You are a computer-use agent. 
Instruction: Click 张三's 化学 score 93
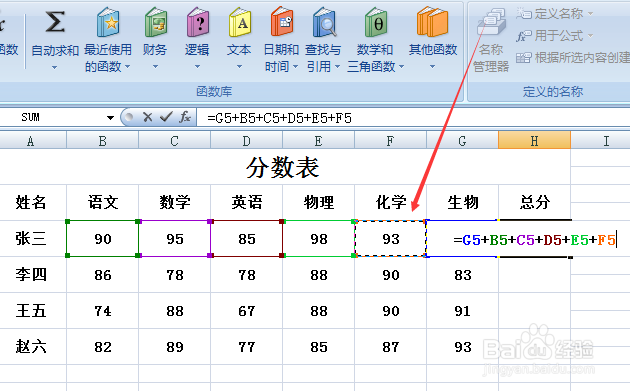click(391, 239)
